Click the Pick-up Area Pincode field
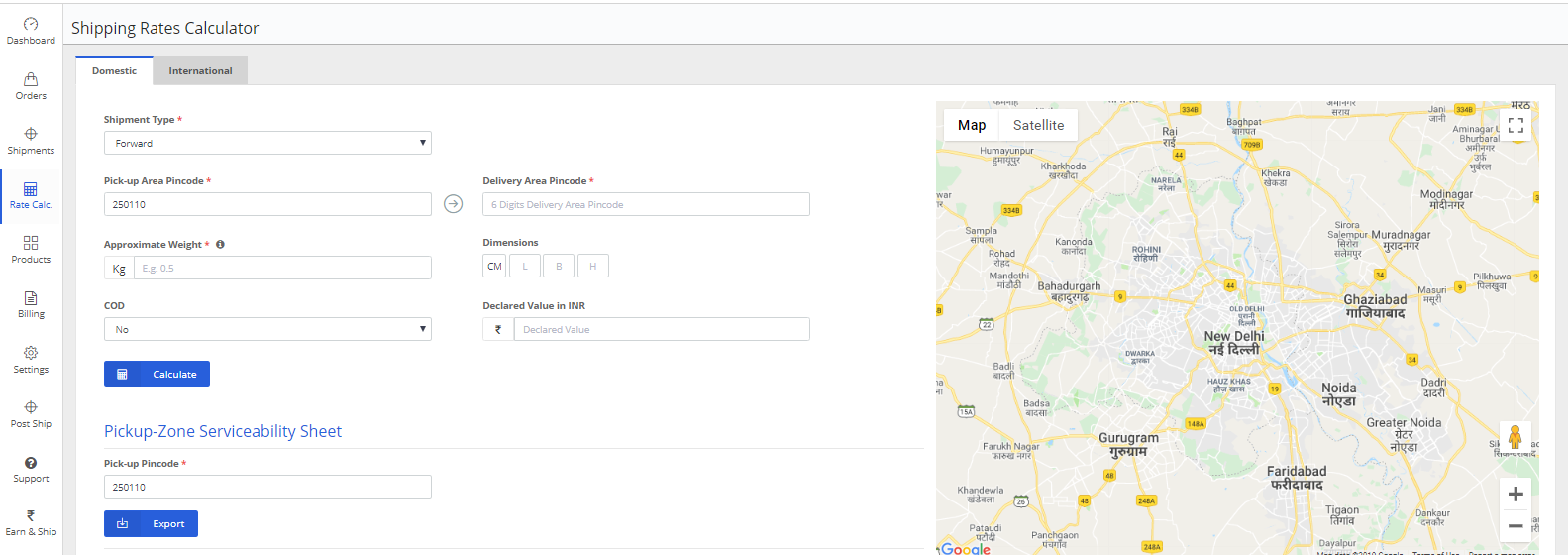1568x555 pixels. tap(267, 204)
